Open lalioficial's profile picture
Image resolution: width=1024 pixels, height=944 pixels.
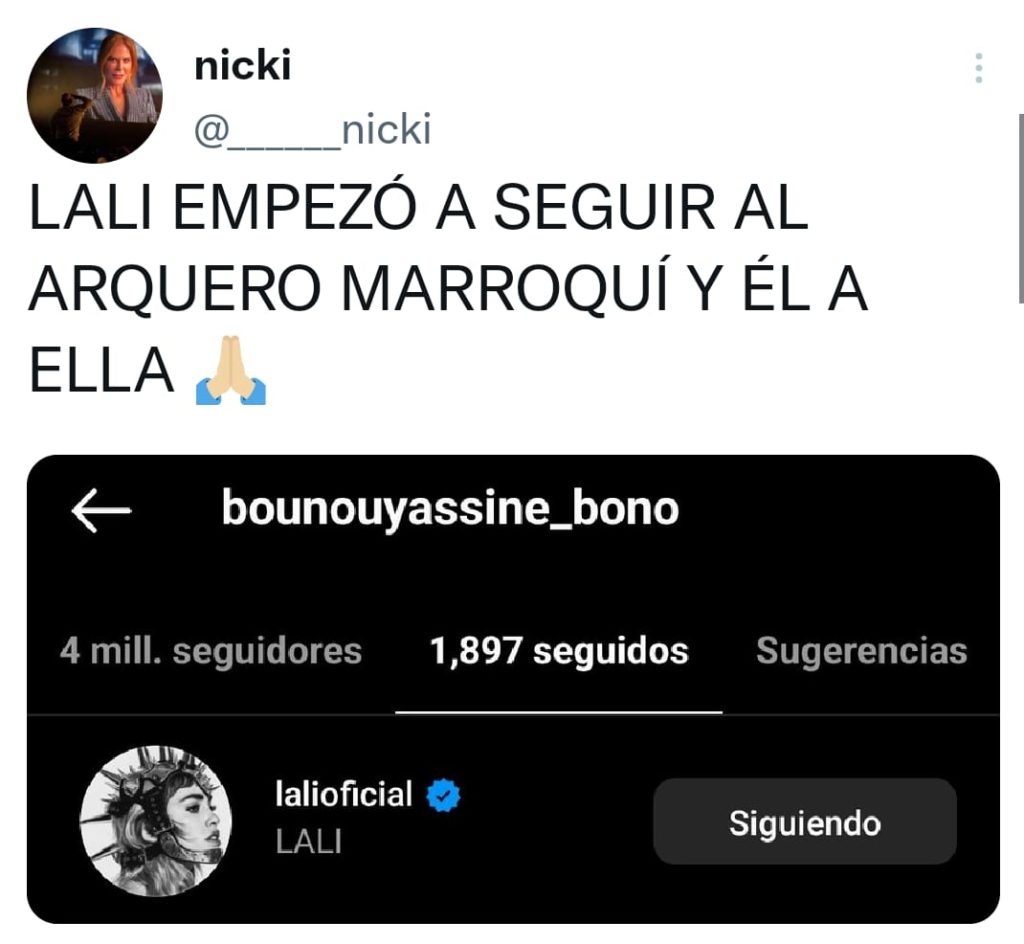click(155, 821)
